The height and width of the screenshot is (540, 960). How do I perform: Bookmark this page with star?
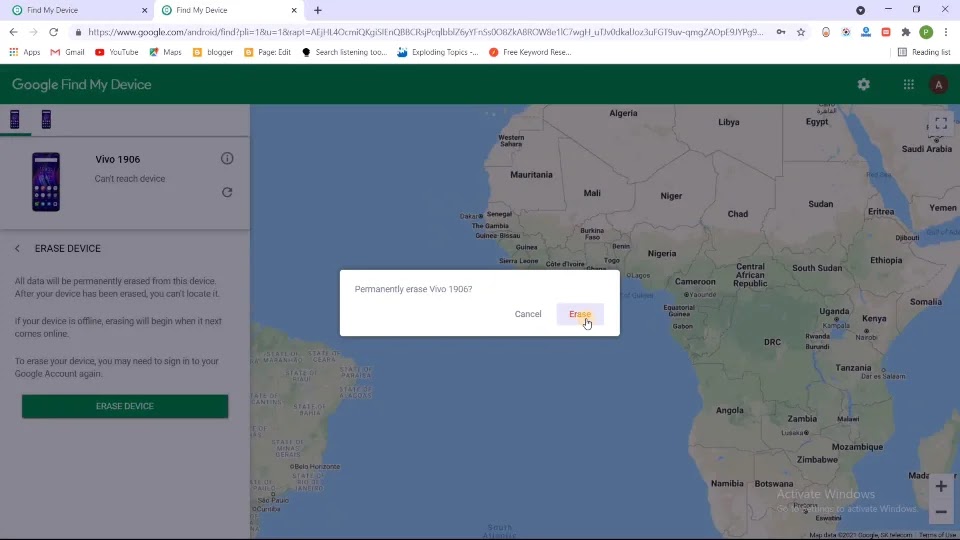801,32
